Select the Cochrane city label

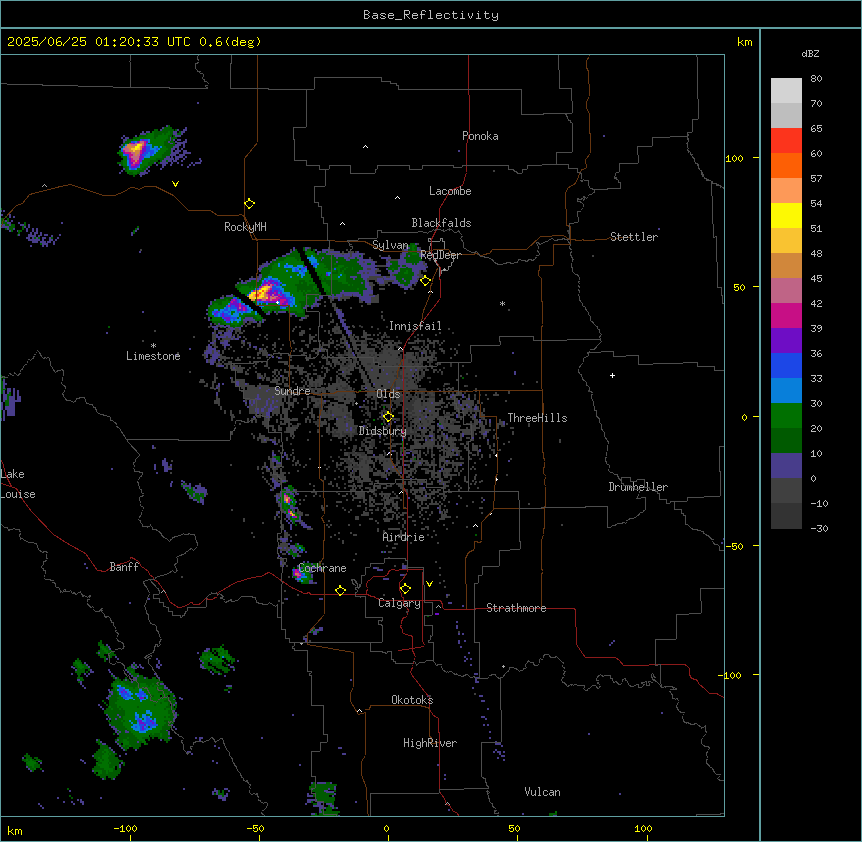coord(322,568)
